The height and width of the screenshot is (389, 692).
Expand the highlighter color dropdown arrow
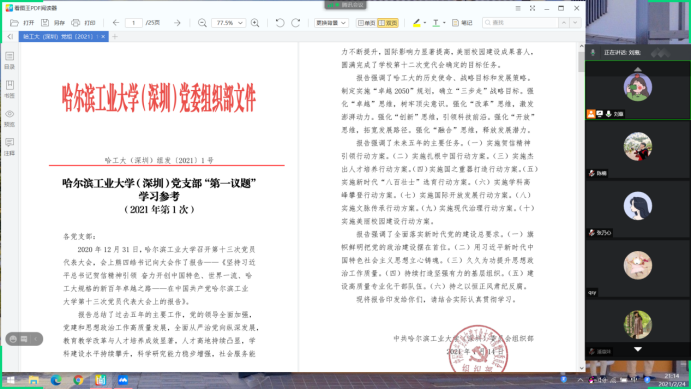pyautogui.click(x=425, y=23)
